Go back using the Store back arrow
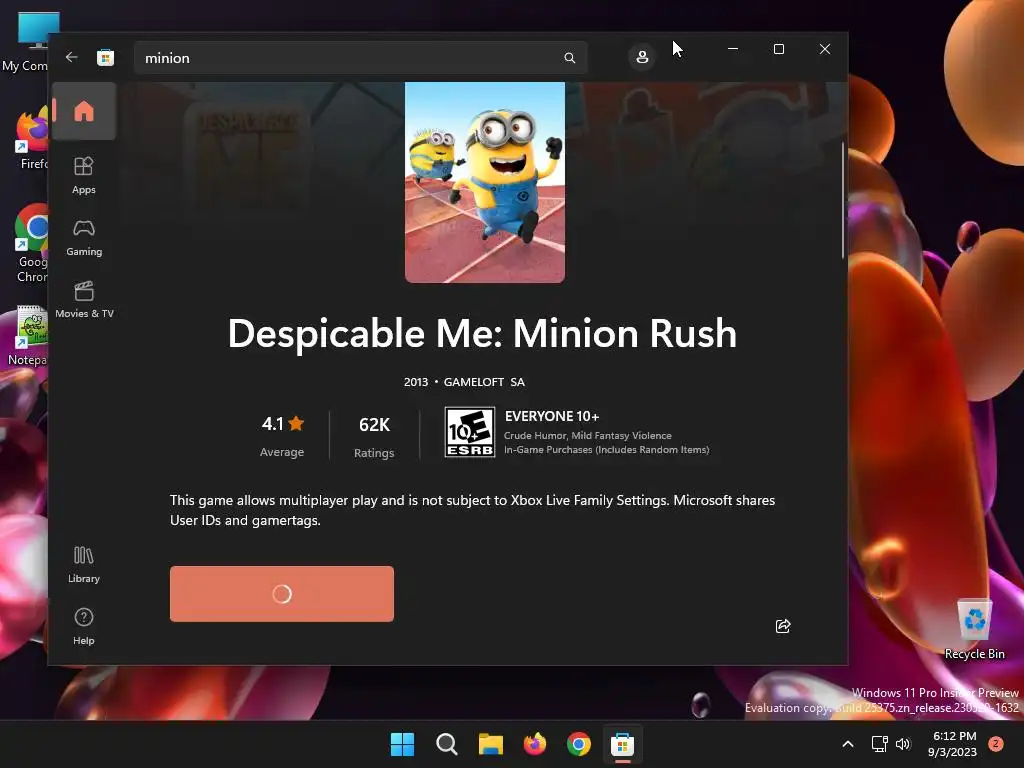 pos(71,57)
